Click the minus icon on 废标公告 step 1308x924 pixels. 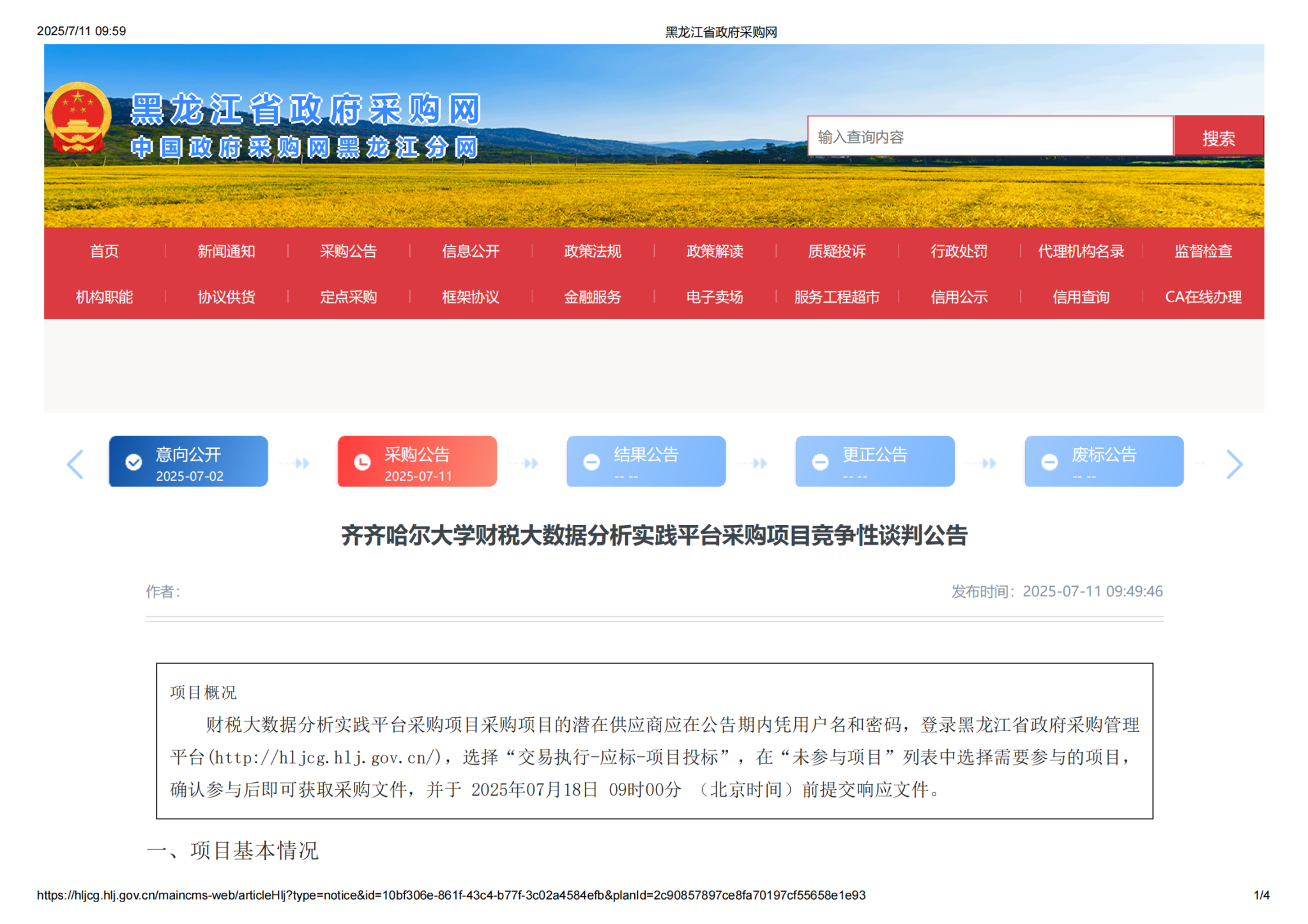[x=1049, y=462]
